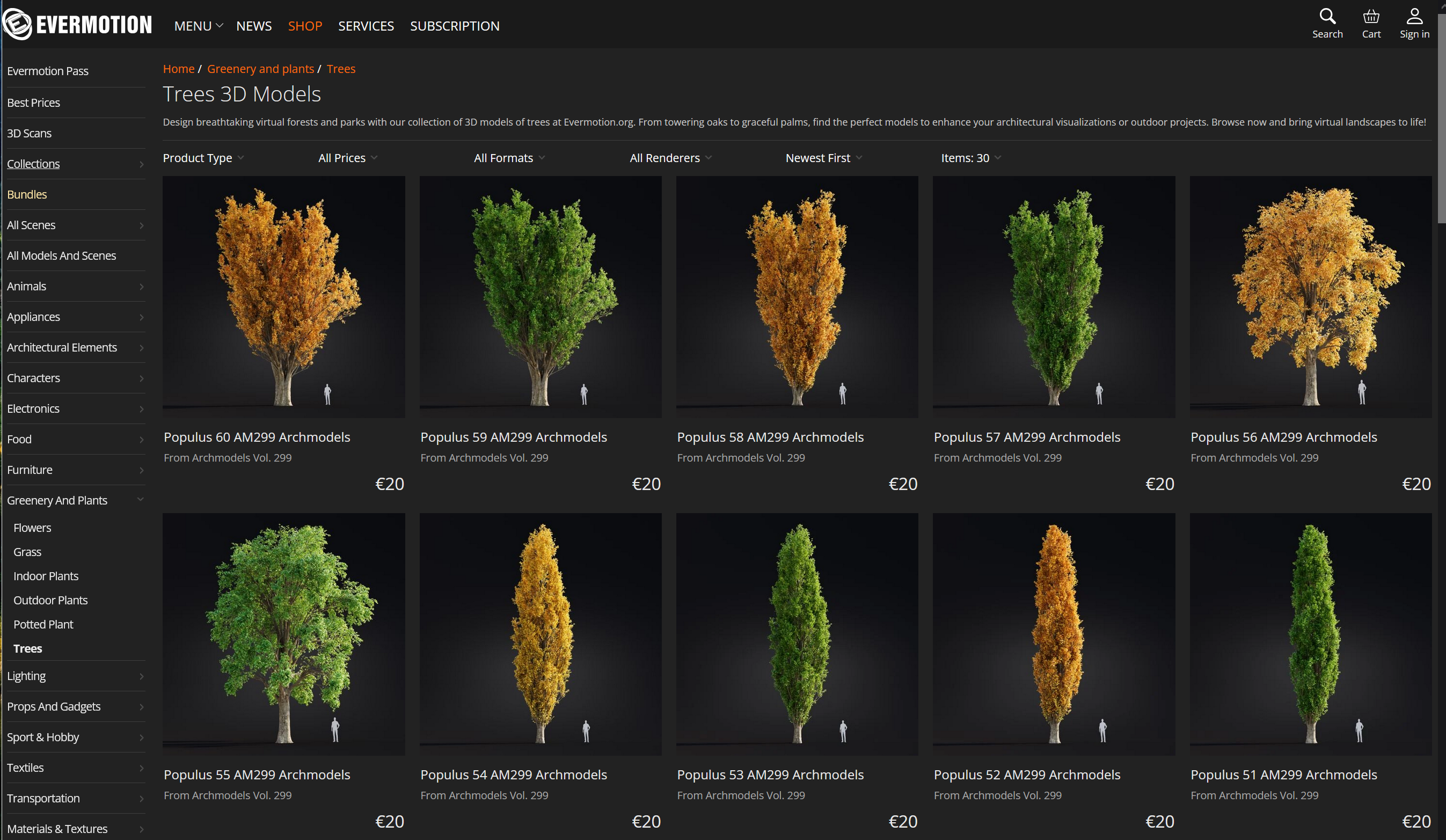Open 3D Scans in sidebar

click(x=30, y=133)
